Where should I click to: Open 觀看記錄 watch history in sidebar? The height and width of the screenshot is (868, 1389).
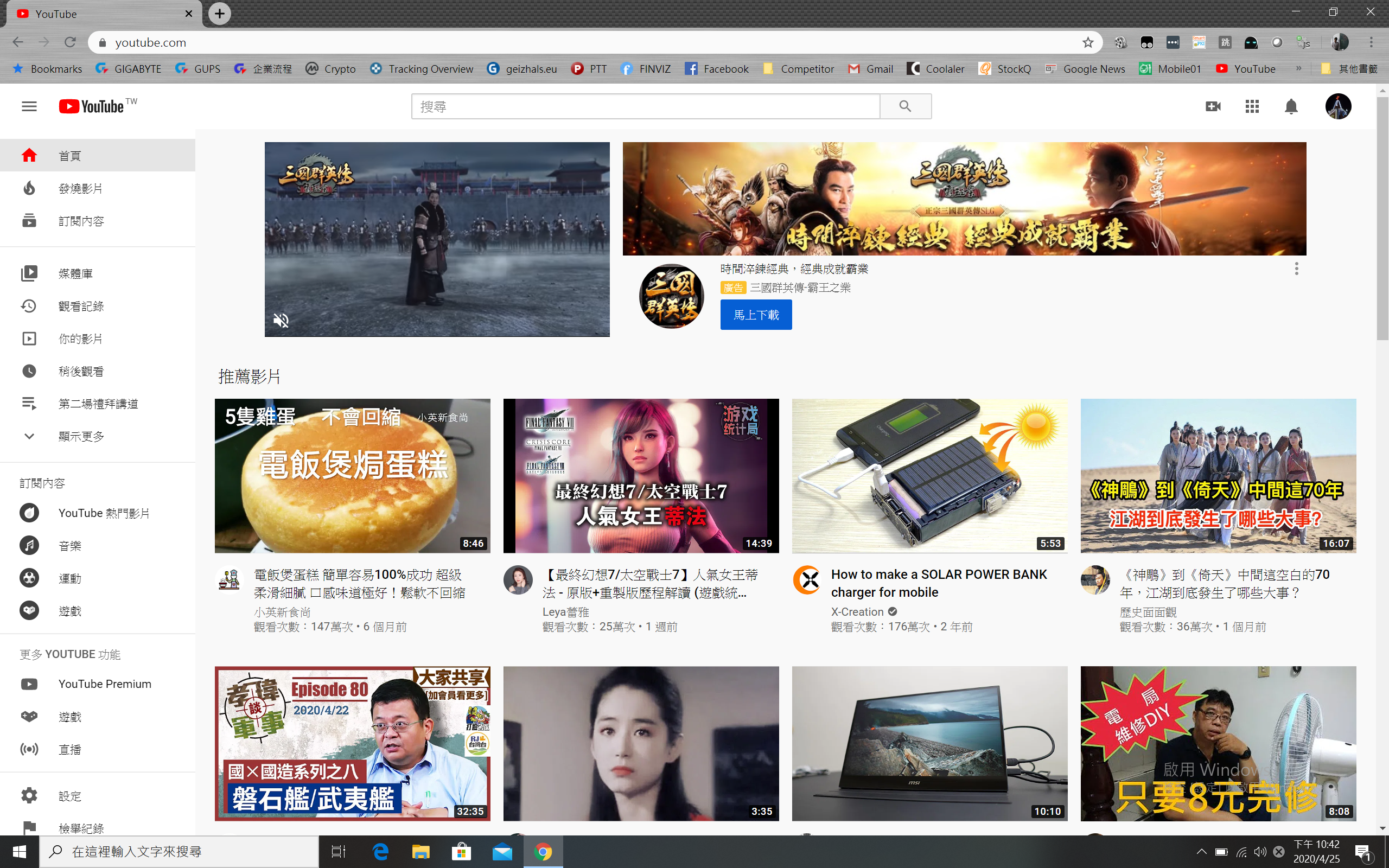tap(81, 306)
